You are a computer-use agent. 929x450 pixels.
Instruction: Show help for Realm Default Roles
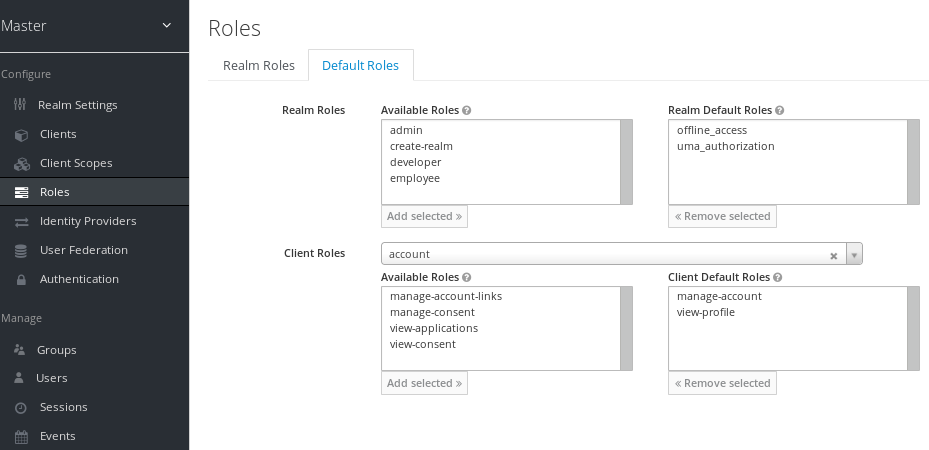(780, 110)
